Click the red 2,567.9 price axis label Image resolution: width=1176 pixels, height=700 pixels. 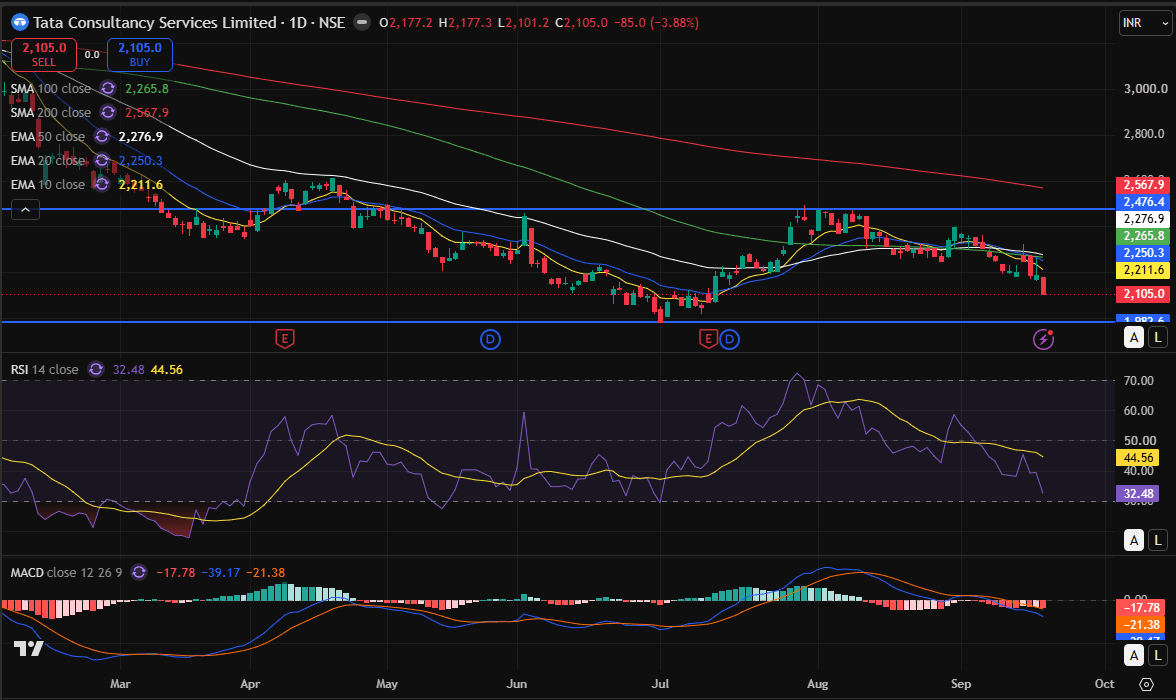tap(1143, 185)
